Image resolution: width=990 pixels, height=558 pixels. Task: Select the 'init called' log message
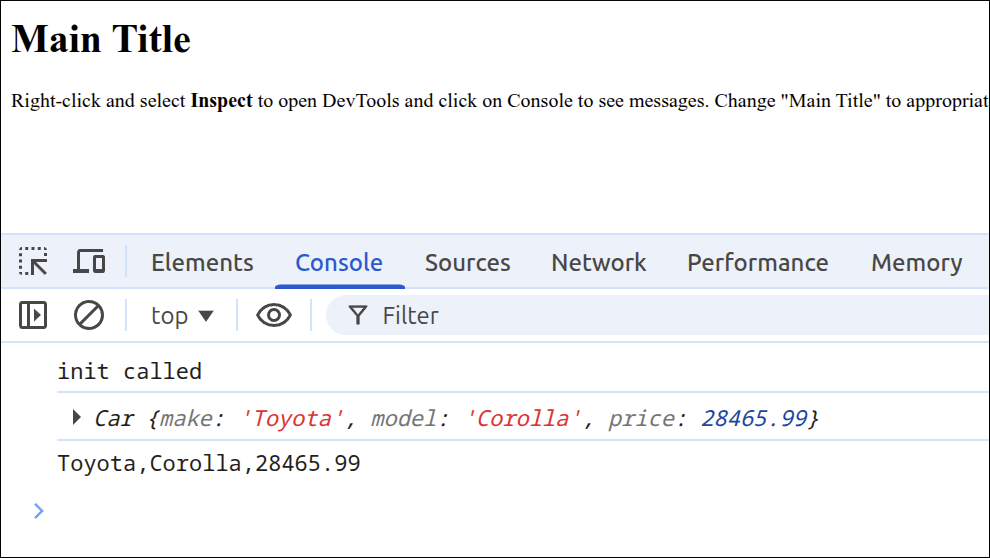click(x=130, y=371)
